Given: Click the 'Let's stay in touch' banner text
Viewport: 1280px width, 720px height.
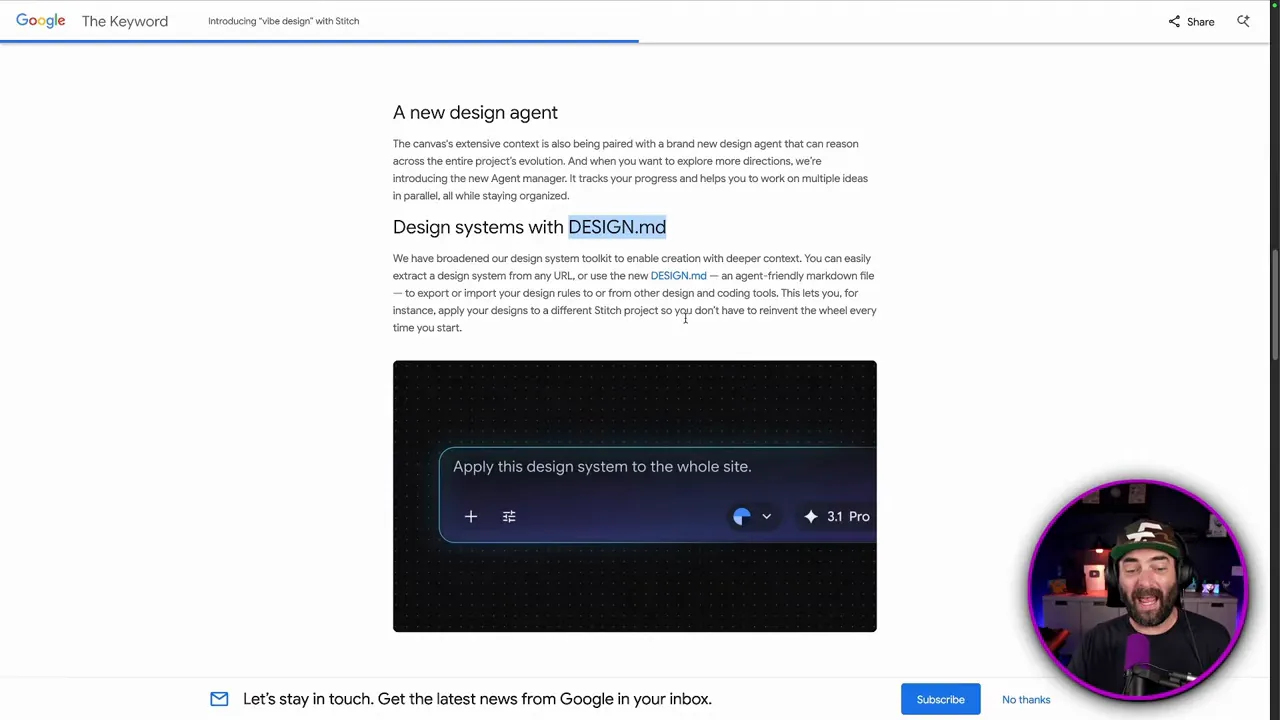Looking at the screenshot, I should [x=477, y=699].
